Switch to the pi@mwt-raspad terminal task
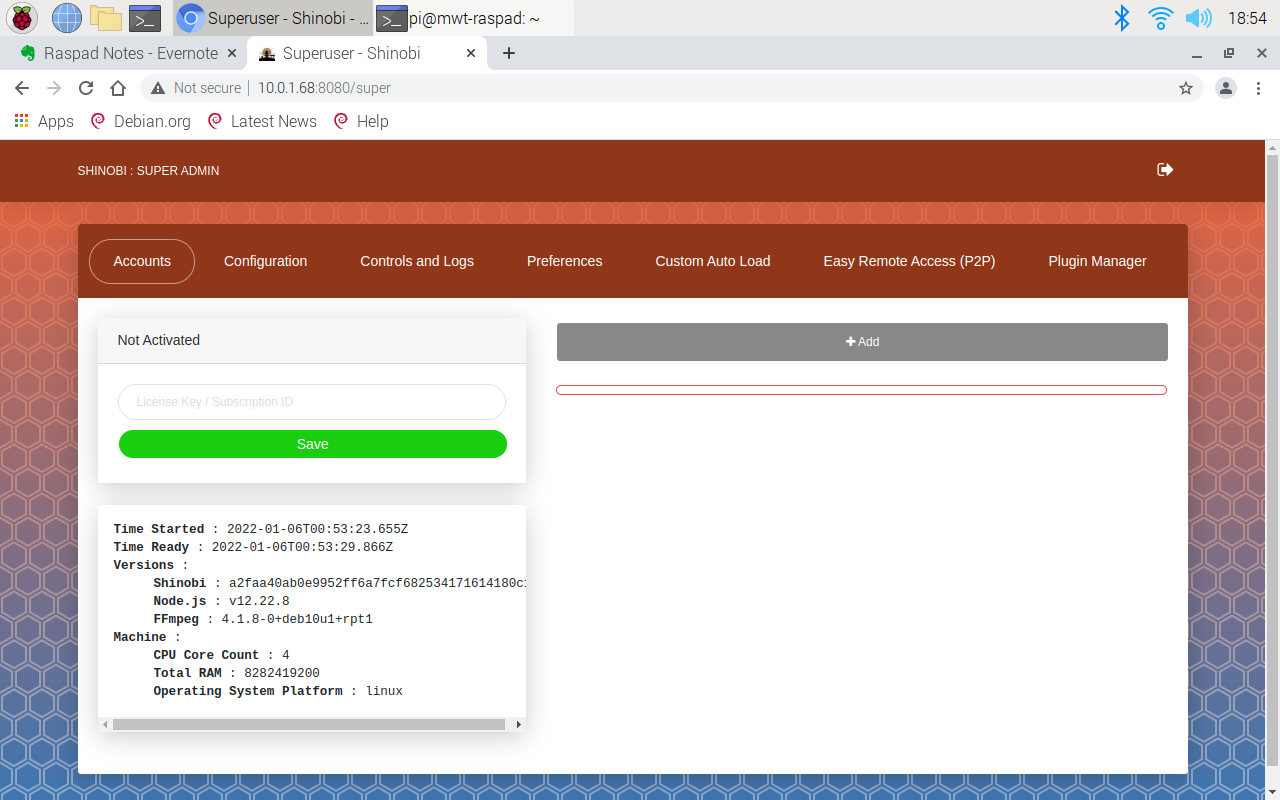 pos(474,18)
